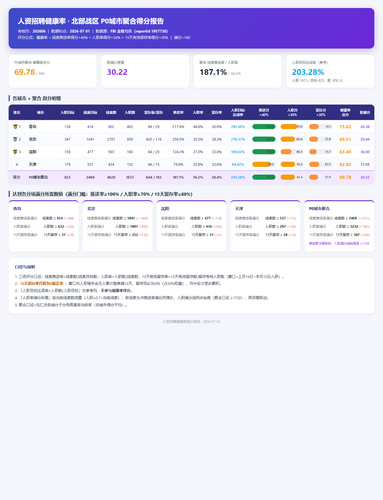Click the bronze medal icon for rank 3
The height and width of the screenshot is (500, 383).
15,152
